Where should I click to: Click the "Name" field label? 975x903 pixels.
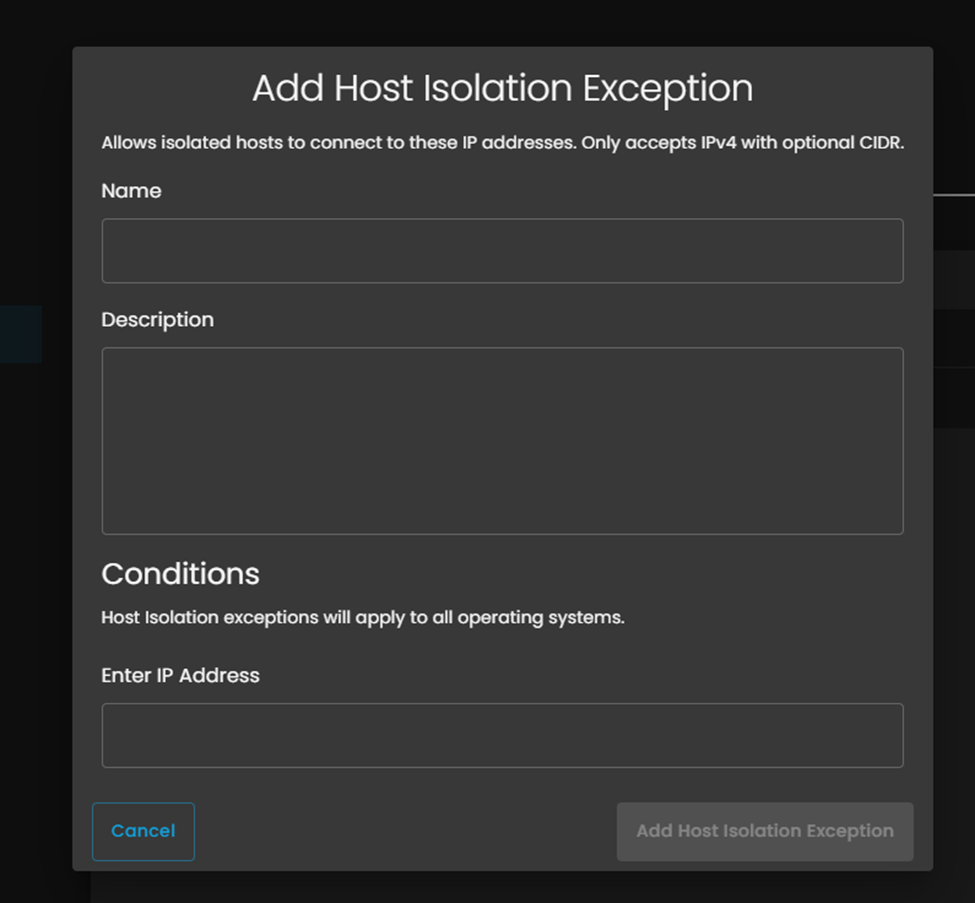[x=131, y=191]
